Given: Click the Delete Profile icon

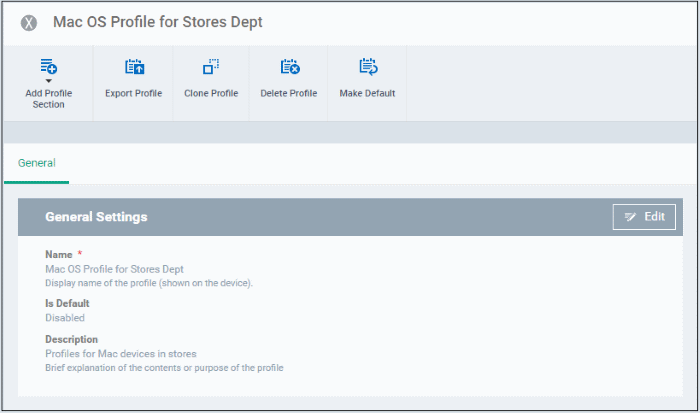Looking at the screenshot, I should (290, 67).
